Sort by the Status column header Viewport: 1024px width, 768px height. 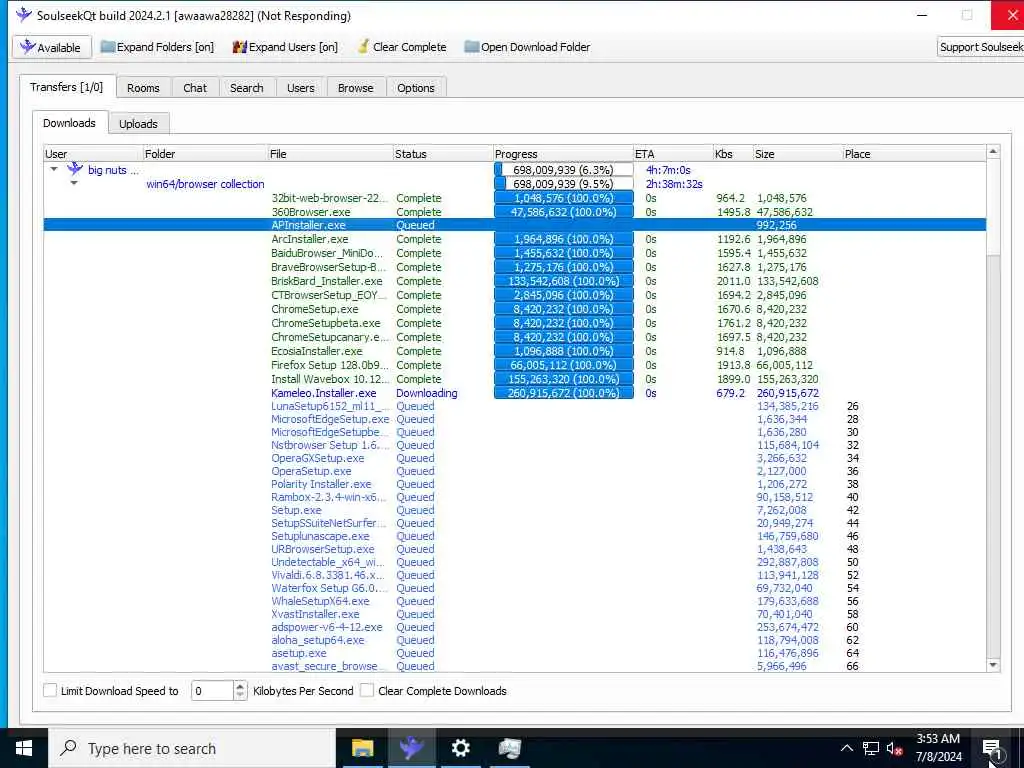pyautogui.click(x=443, y=153)
